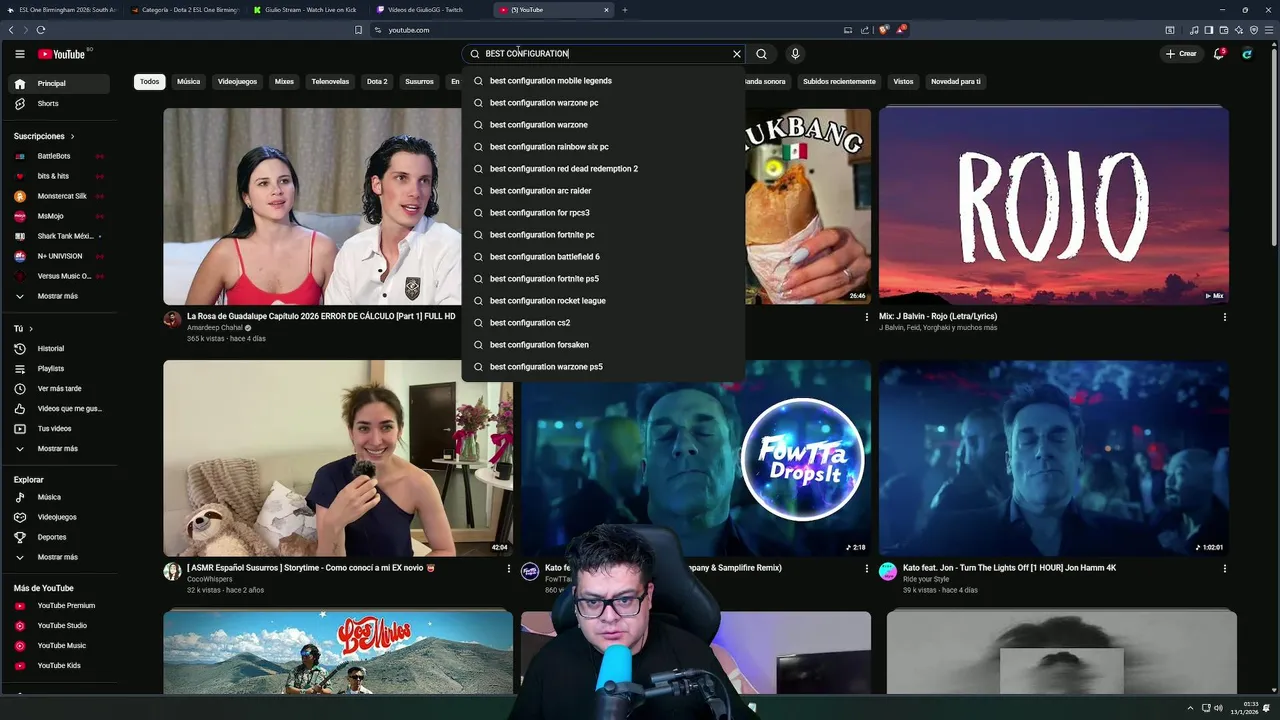Open the account avatar menu

point(1247,54)
